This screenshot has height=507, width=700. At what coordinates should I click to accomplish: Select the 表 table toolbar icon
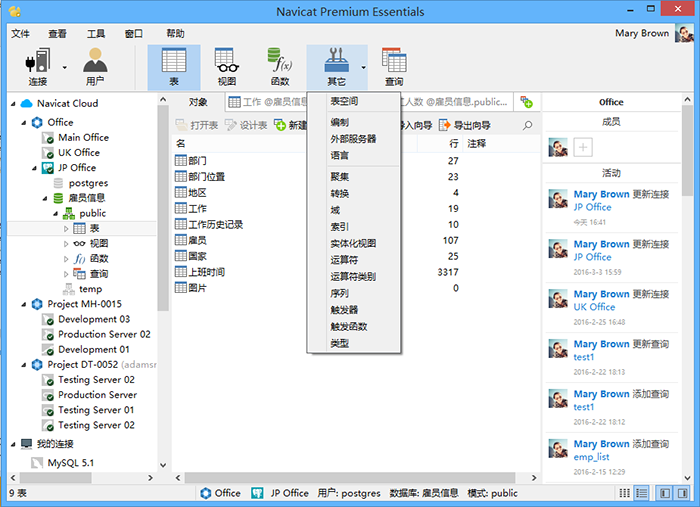click(x=174, y=67)
